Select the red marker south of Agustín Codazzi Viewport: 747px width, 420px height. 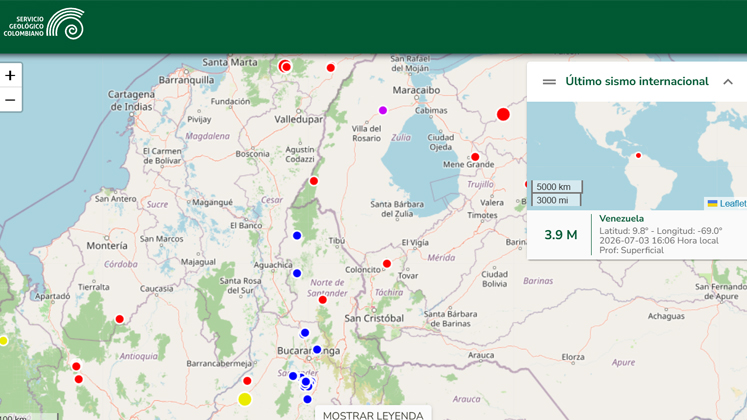click(x=313, y=181)
